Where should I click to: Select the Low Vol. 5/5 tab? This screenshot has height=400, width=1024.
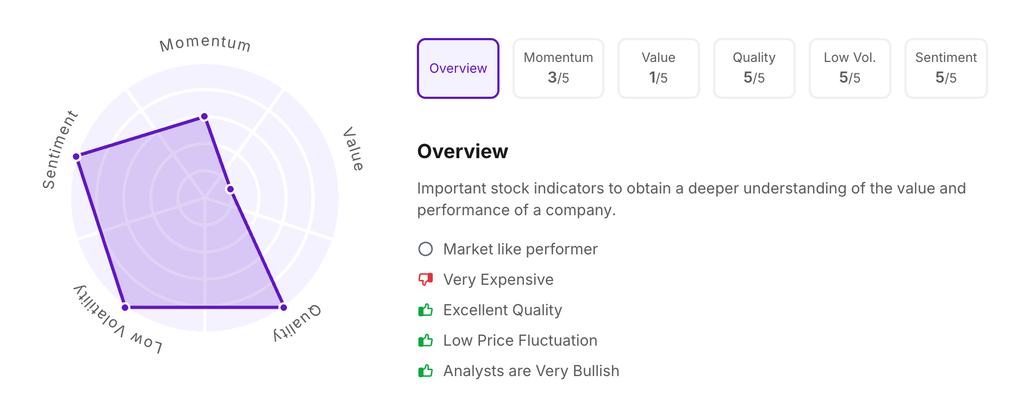pyautogui.click(x=850, y=69)
